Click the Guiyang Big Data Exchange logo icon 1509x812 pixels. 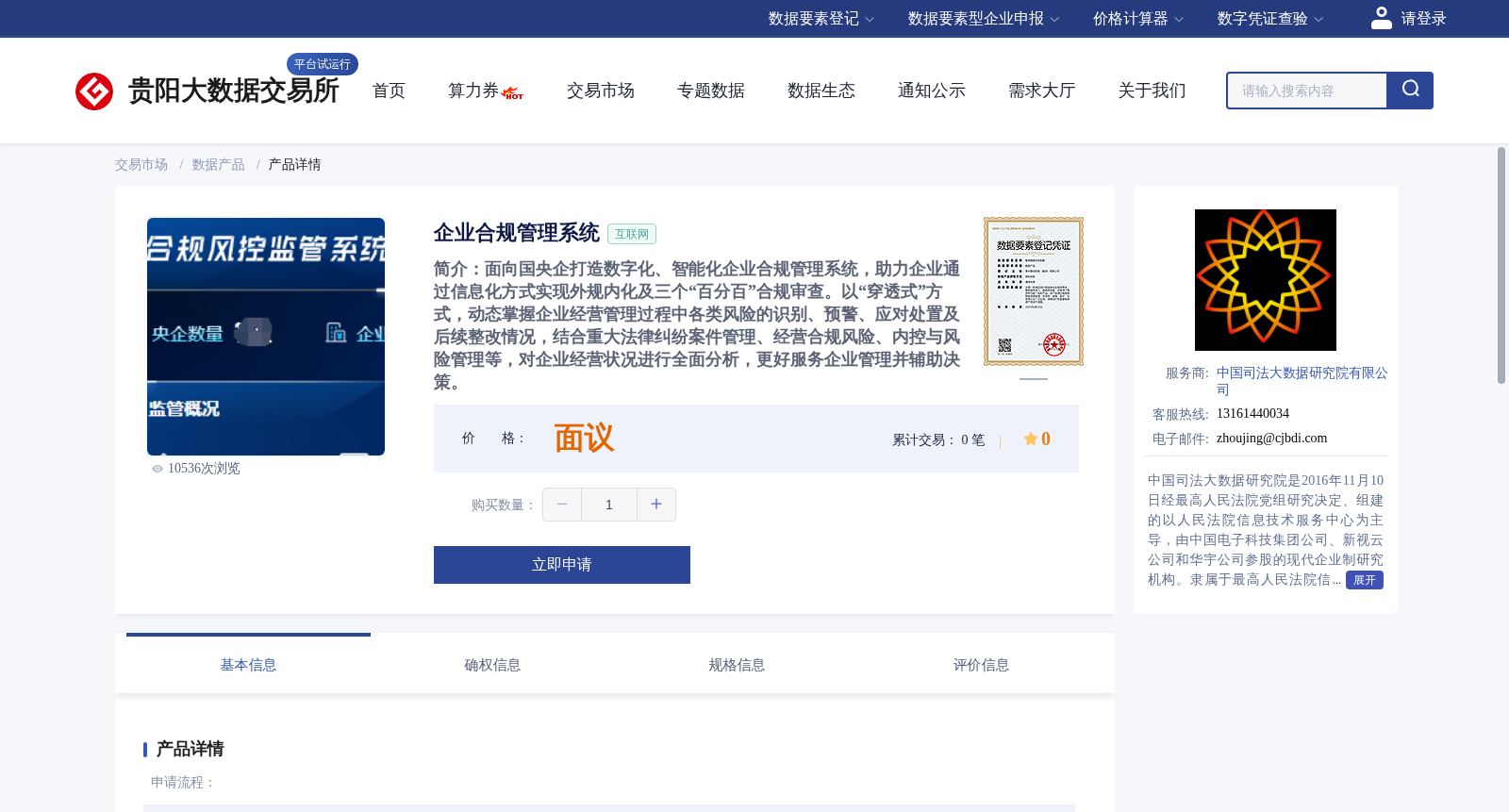point(94,91)
